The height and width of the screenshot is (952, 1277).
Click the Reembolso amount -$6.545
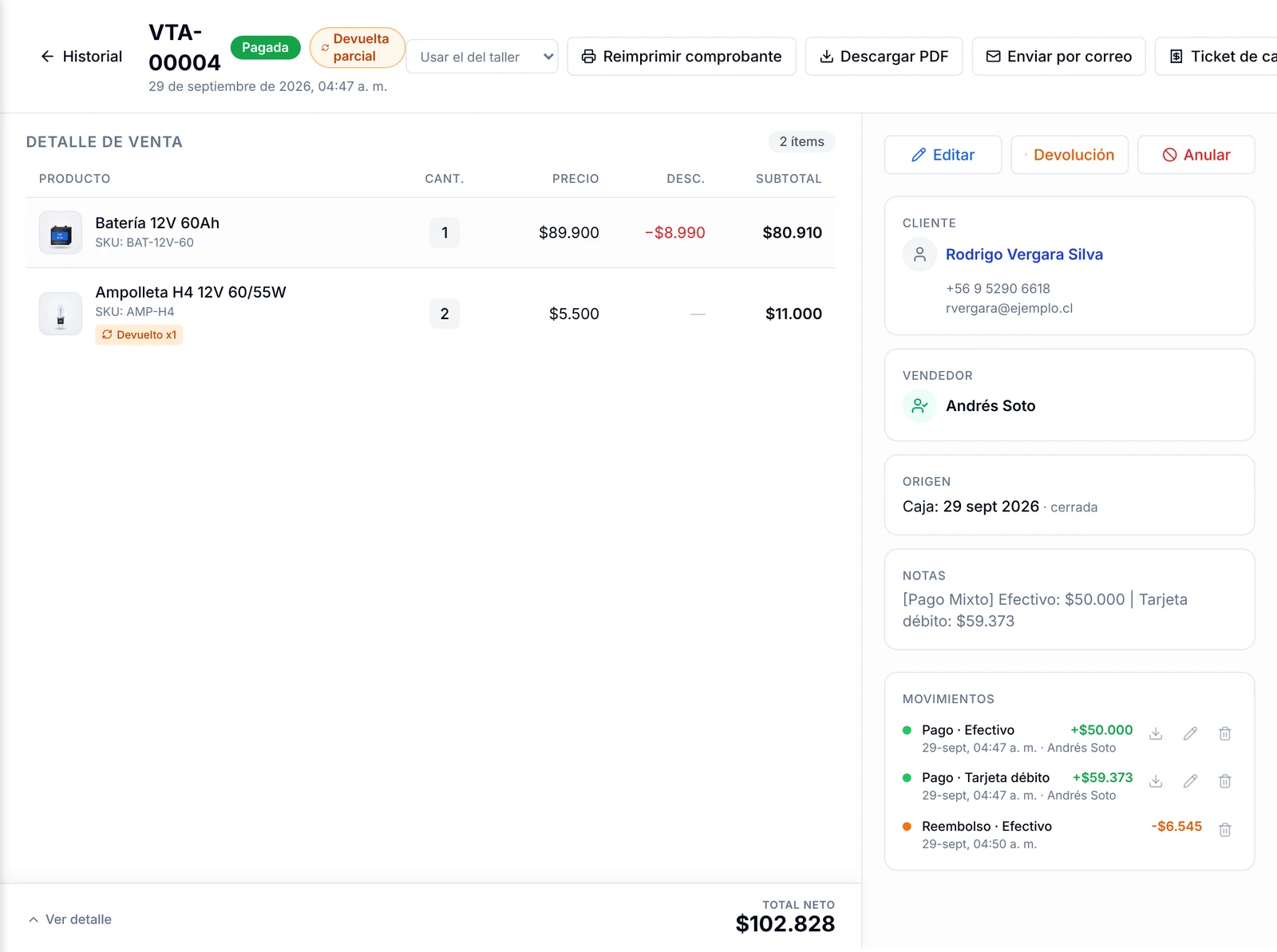1176,827
